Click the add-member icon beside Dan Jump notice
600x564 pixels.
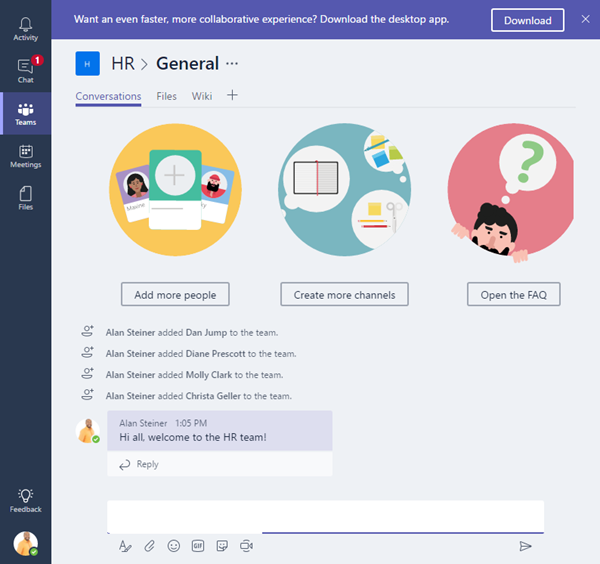point(88,331)
